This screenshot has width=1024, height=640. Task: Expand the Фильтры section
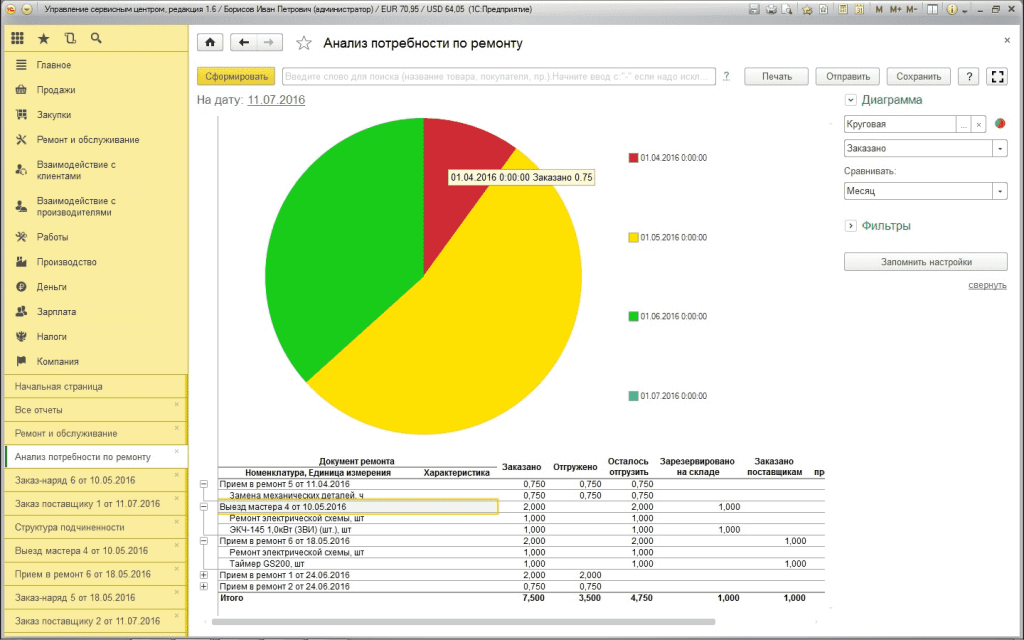pos(850,226)
